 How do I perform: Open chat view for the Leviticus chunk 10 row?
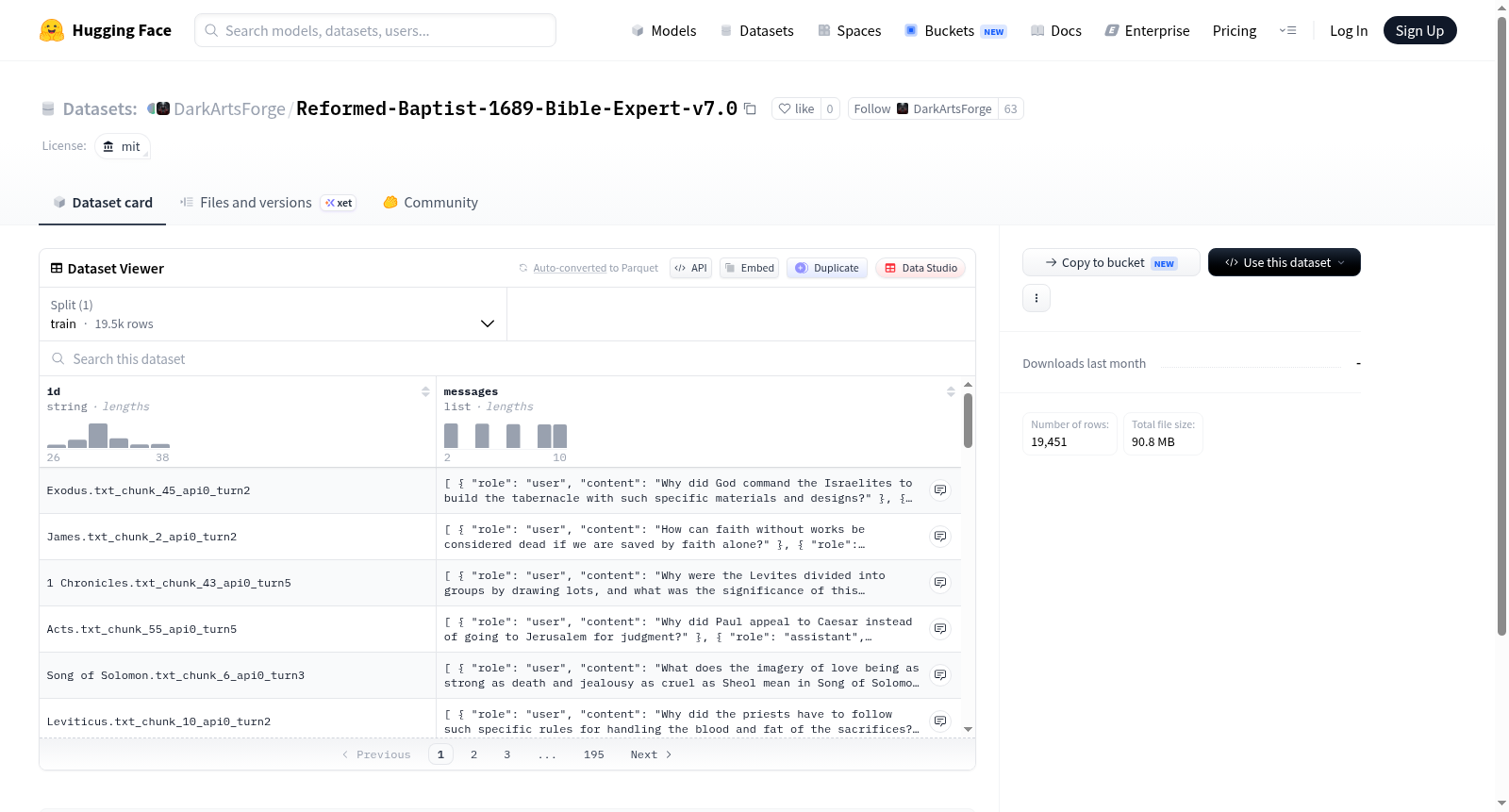(940, 721)
